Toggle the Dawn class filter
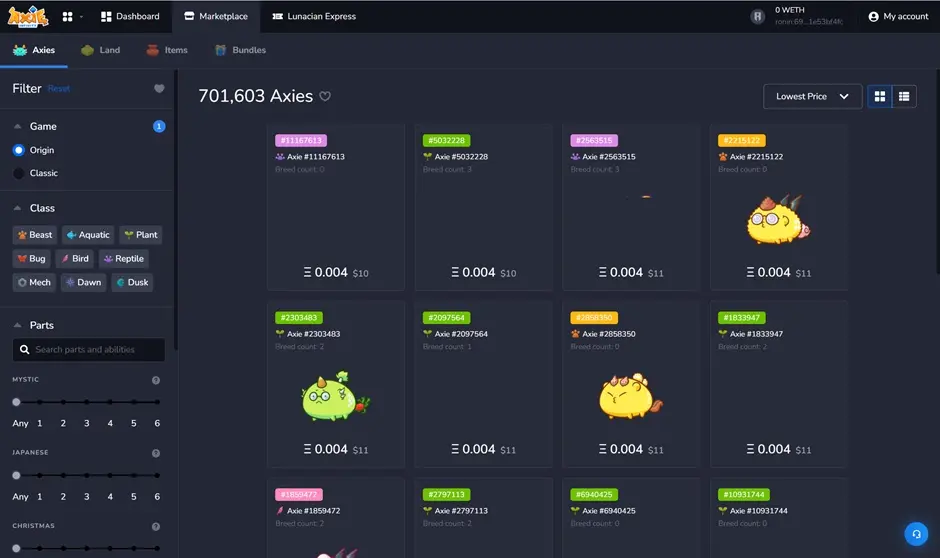The image size is (940, 558). (x=83, y=282)
